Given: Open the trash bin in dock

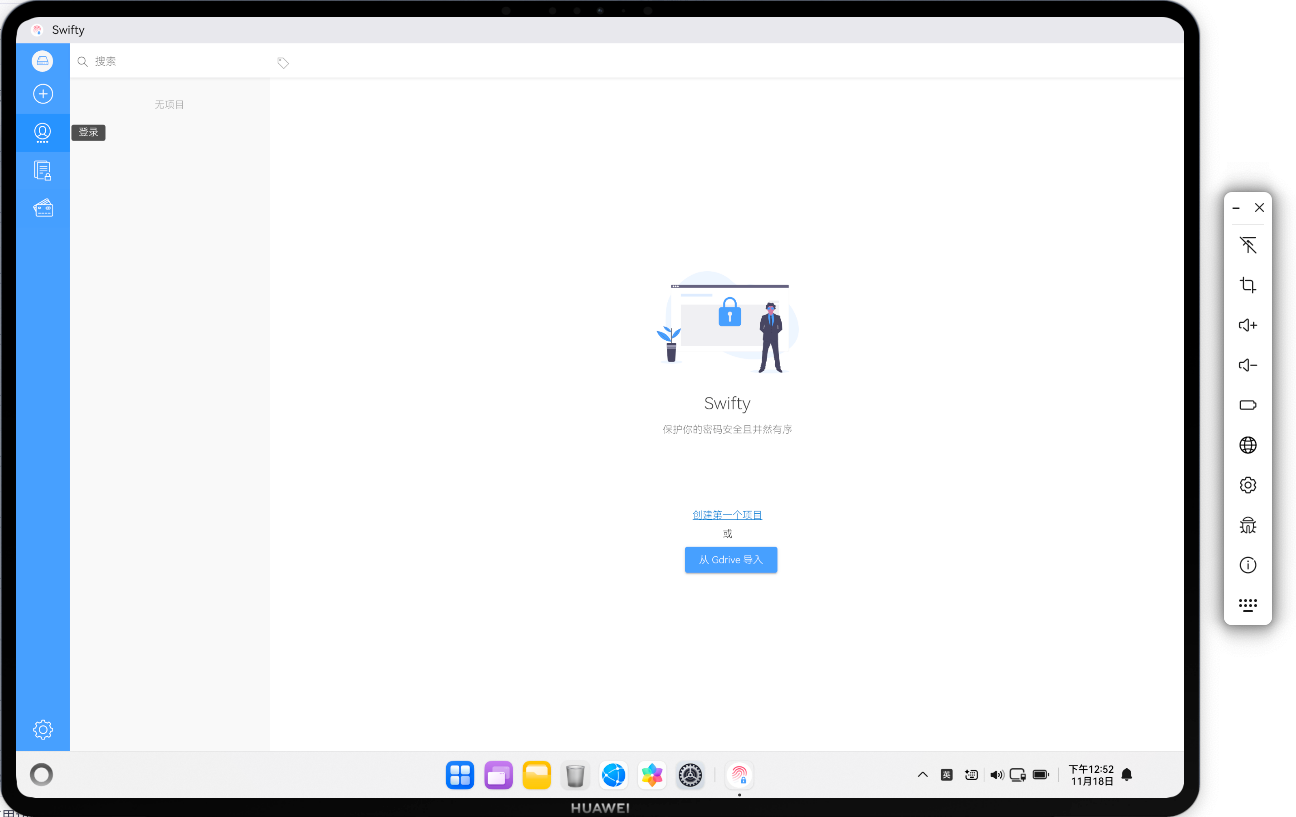Looking at the screenshot, I should pyautogui.click(x=575, y=775).
